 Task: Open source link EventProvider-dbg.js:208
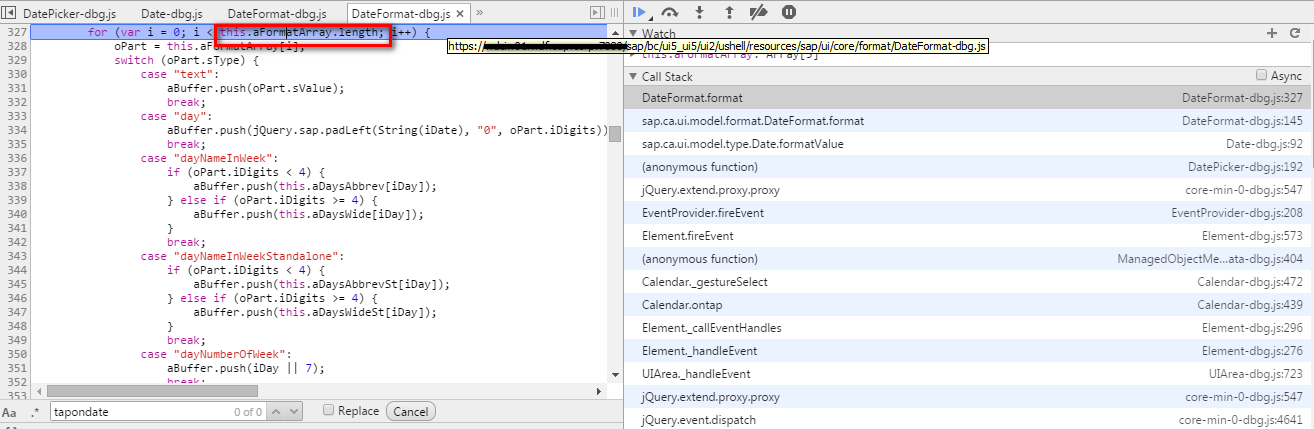1238,212
